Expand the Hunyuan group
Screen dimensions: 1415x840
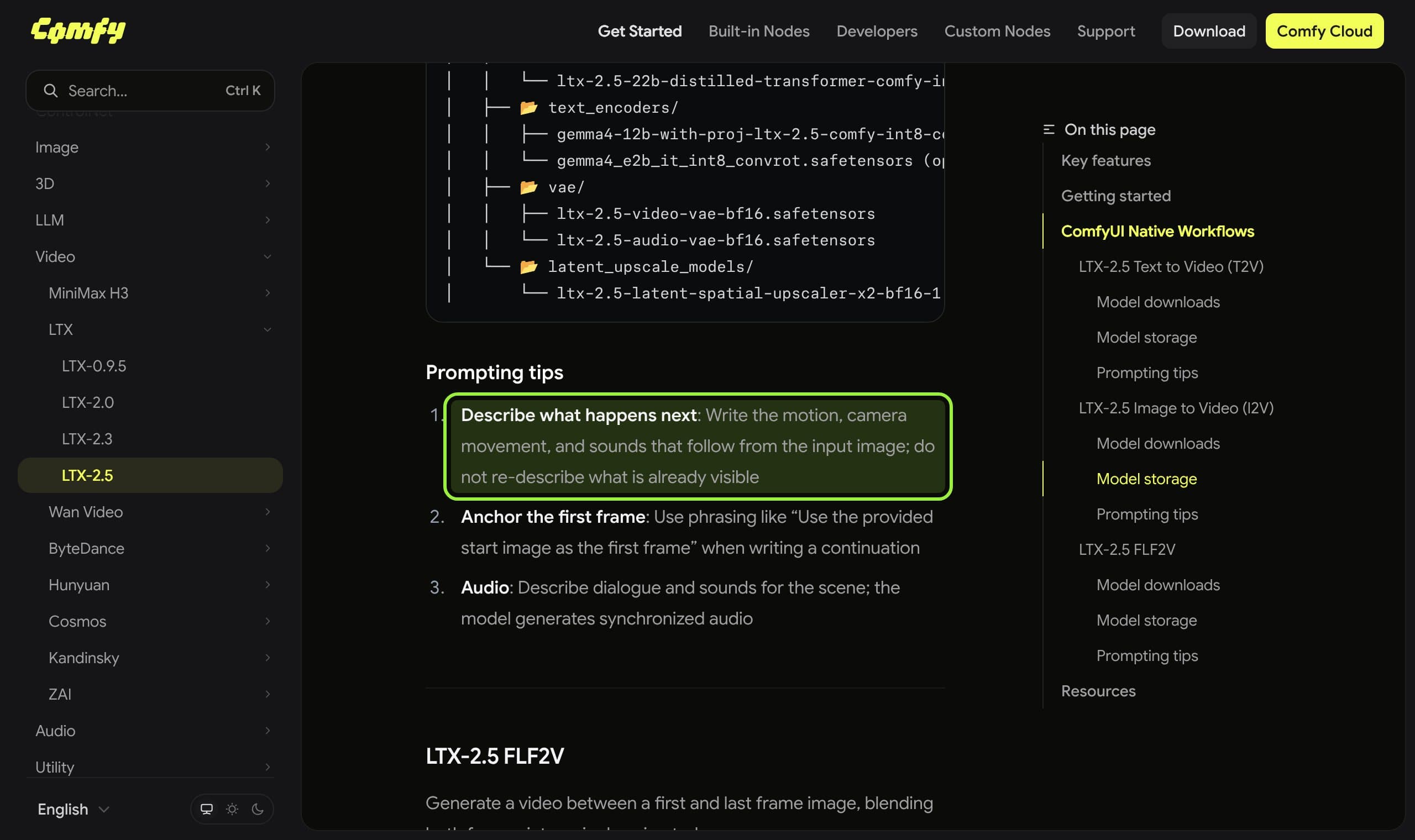150,585
